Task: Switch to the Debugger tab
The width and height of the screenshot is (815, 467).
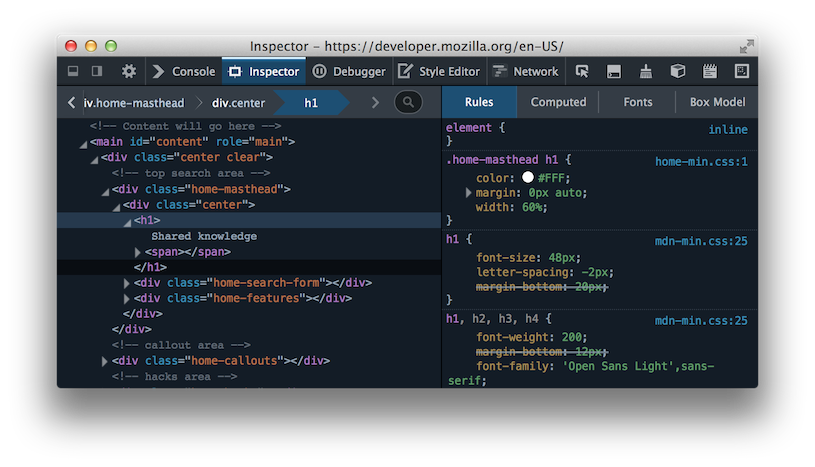Action: tap(349, 71)
